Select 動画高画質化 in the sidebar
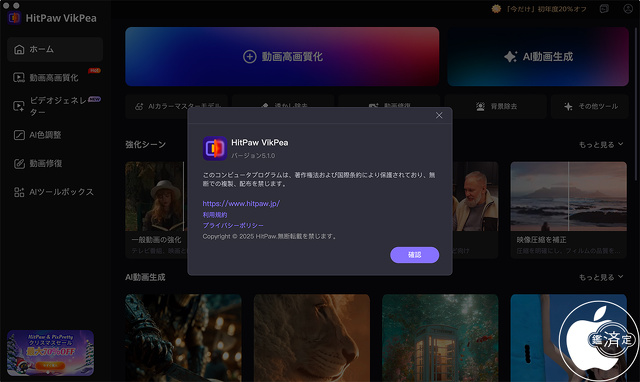 (x=55, y=78)
